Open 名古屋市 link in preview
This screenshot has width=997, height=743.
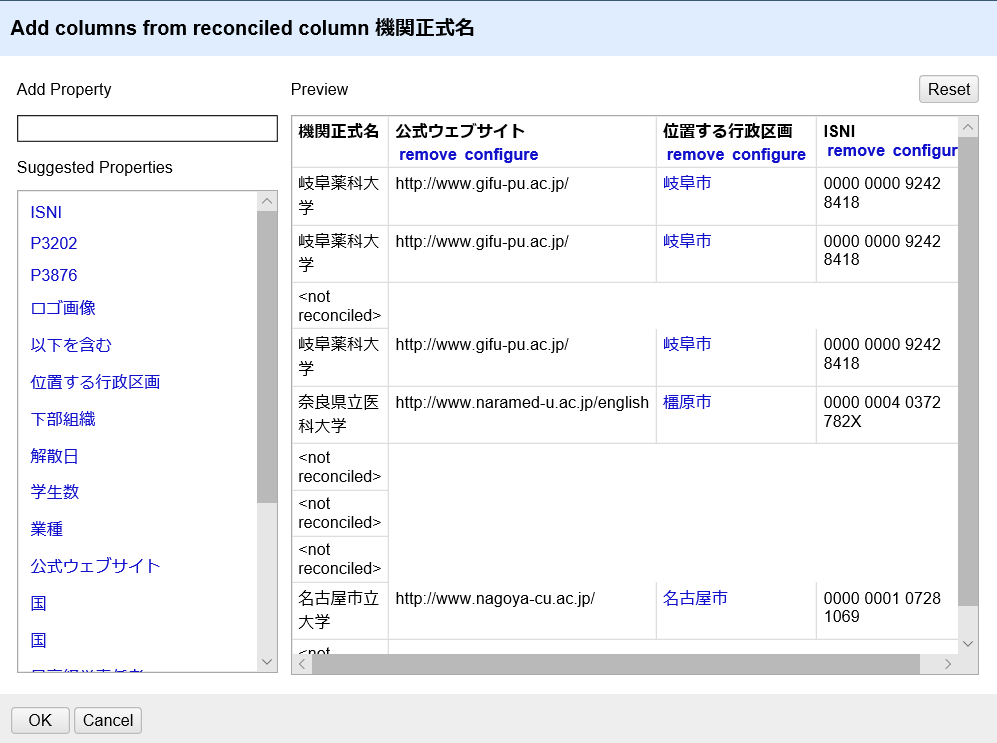click(695, 598)
